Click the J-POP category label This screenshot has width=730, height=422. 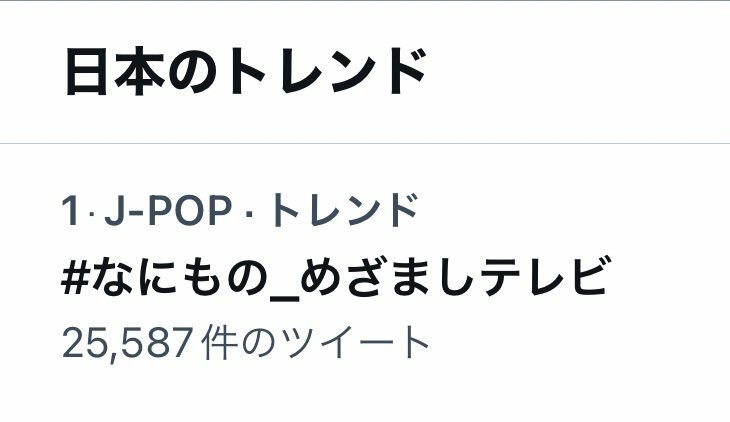point(168,211)
